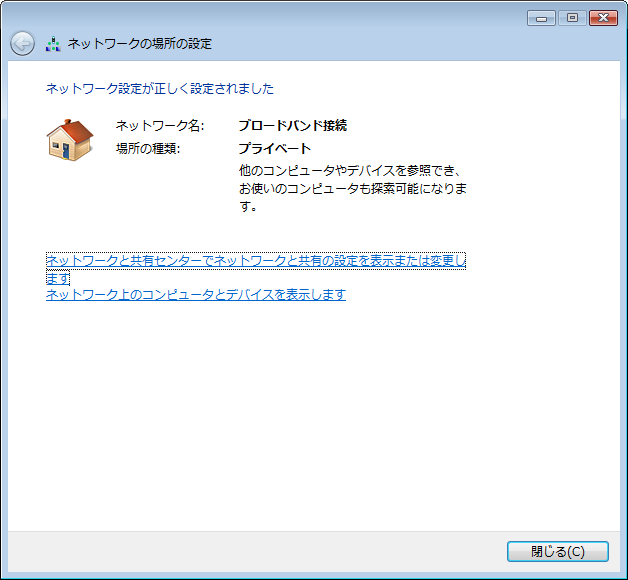The image size is (628, 580).
Task: Click the 場所の種類: label
Action: click(148, 149)
